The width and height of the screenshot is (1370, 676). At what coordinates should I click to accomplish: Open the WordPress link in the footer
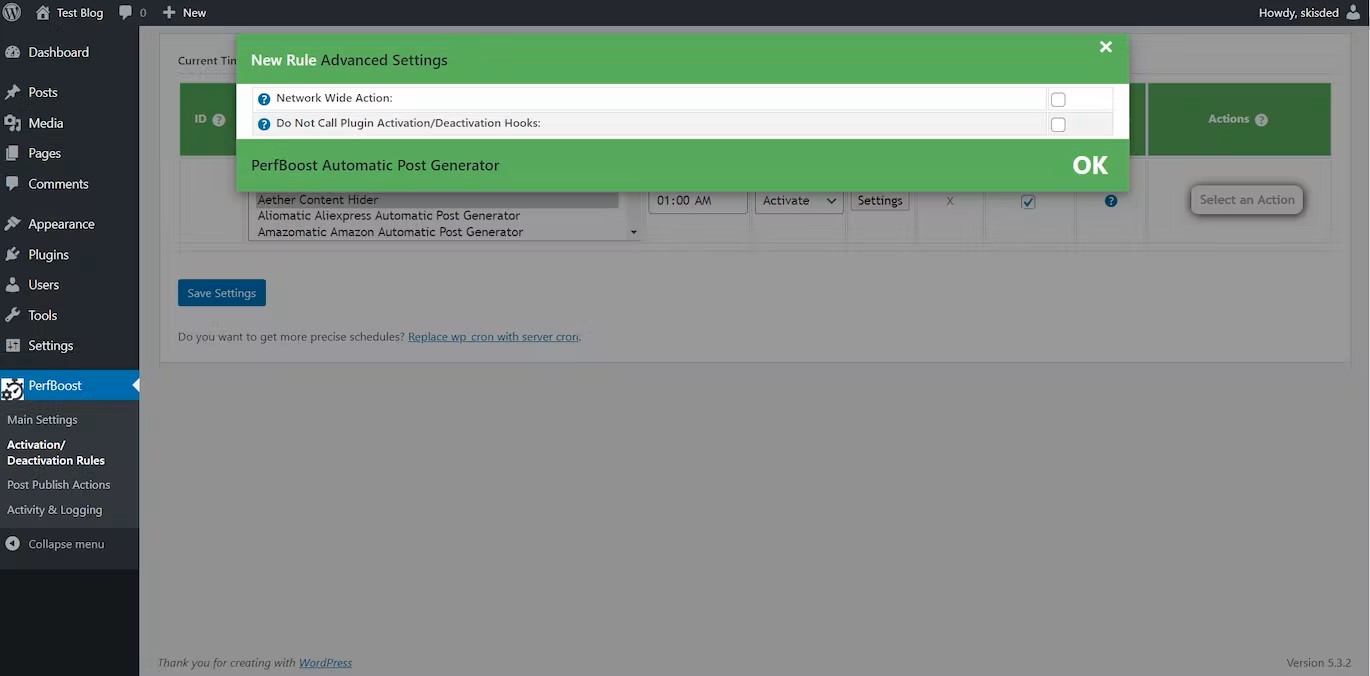(x=326, y=663)
